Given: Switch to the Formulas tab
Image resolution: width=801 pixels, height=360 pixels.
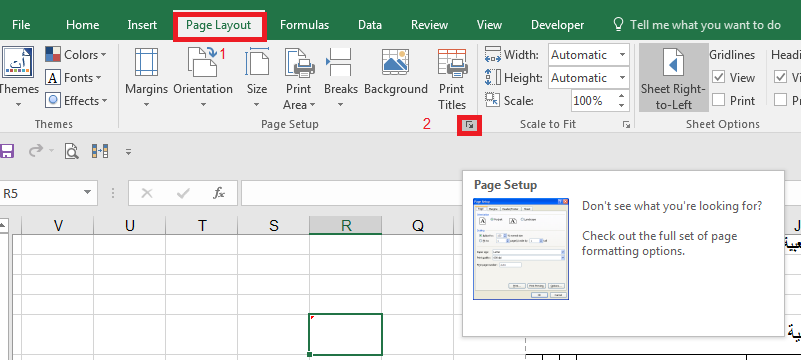Looking at the screenshot, I should tap(304, 25).
